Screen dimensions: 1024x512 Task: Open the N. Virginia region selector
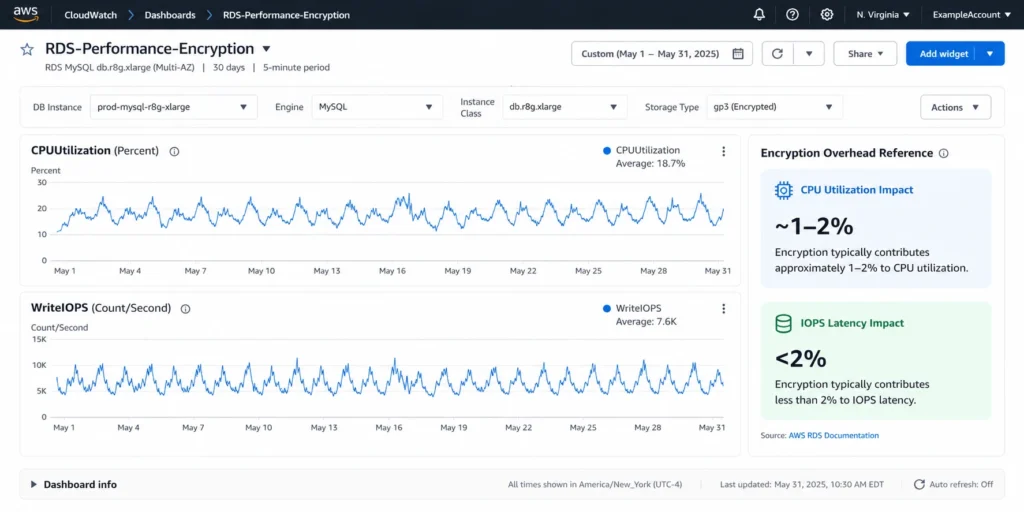coord(883,14)
